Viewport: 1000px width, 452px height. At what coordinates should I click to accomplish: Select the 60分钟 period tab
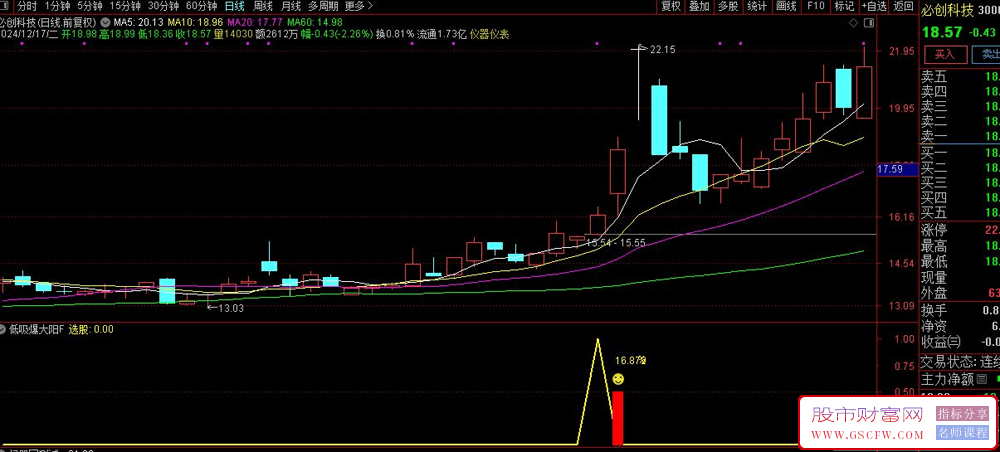pos(202,6)
